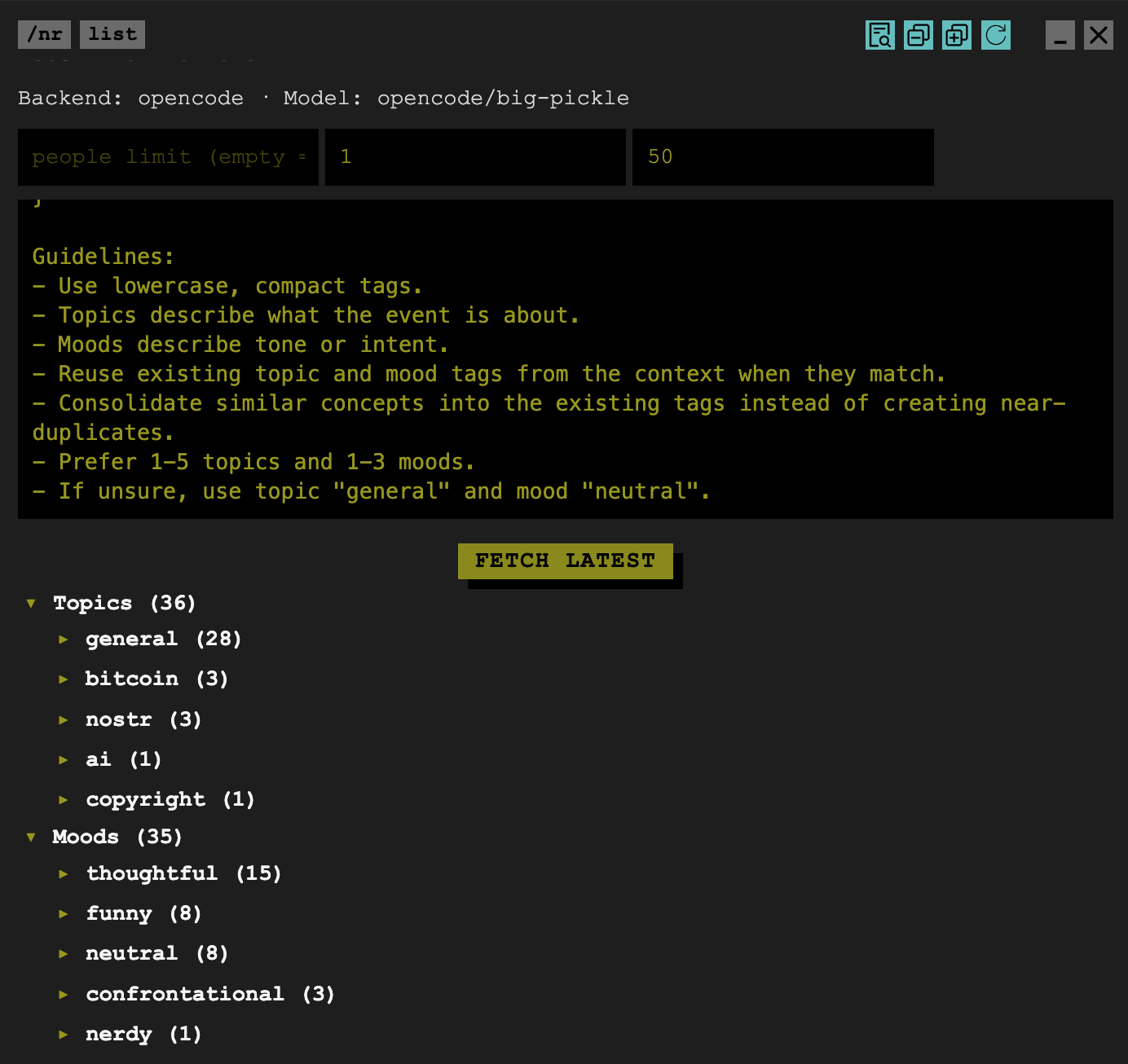The image size is (1128, 1064).
Task: Select the /nr command tag
Action: (x=44, y=34)
